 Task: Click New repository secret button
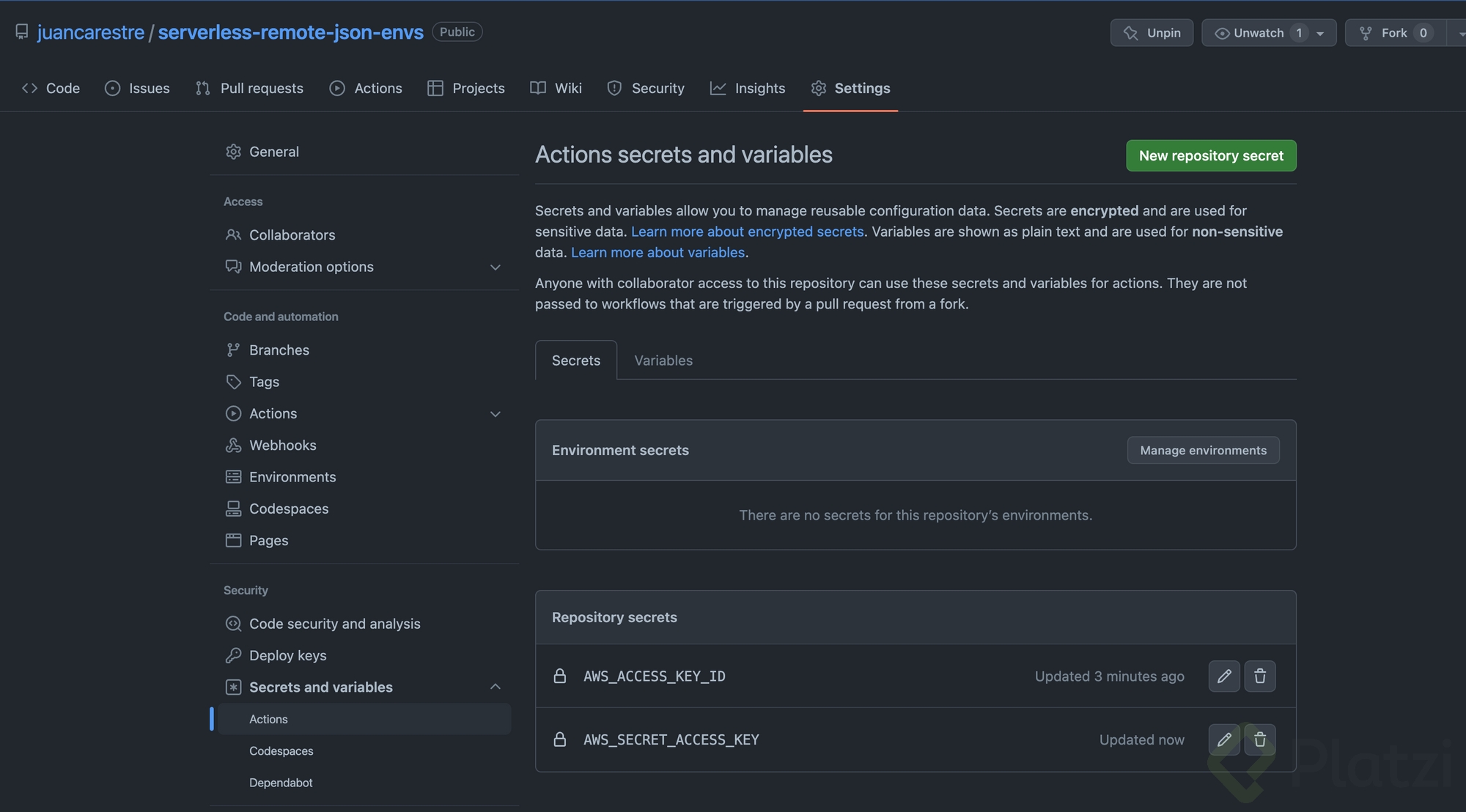1211,155
